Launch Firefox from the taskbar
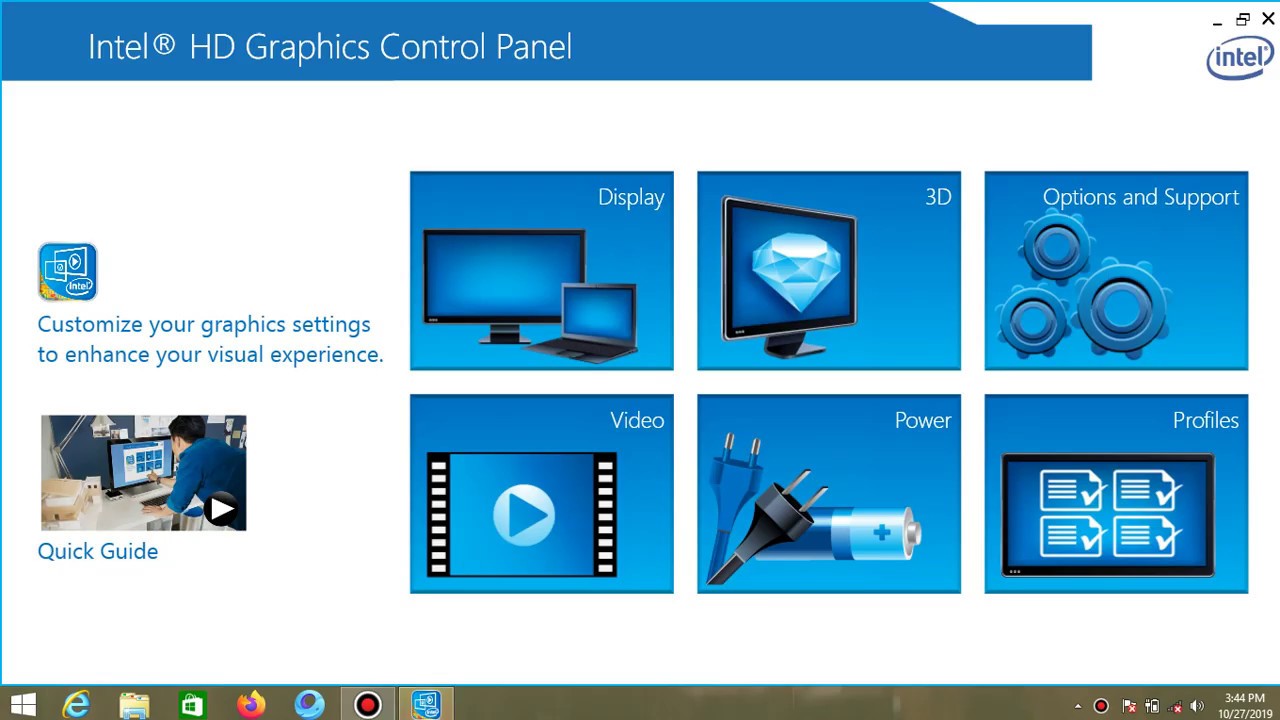Screen dimensions: 1280x720 pos(251,704)
